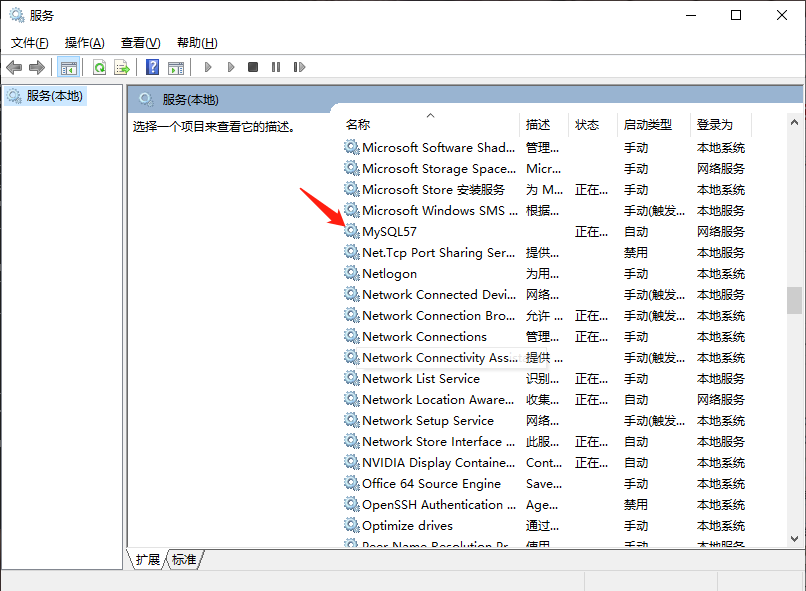Click 禁用 startup type of OpenSSH Authentication

click(636, 505)
